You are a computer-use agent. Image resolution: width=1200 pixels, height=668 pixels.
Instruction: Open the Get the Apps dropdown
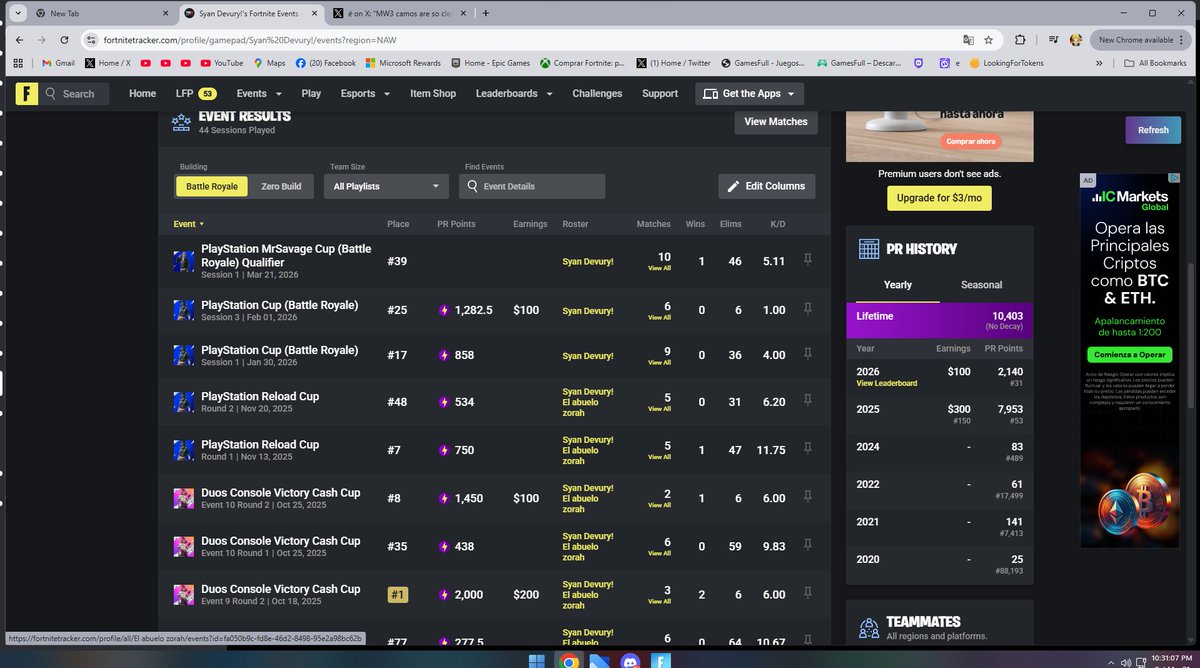[x=749, y=94]
